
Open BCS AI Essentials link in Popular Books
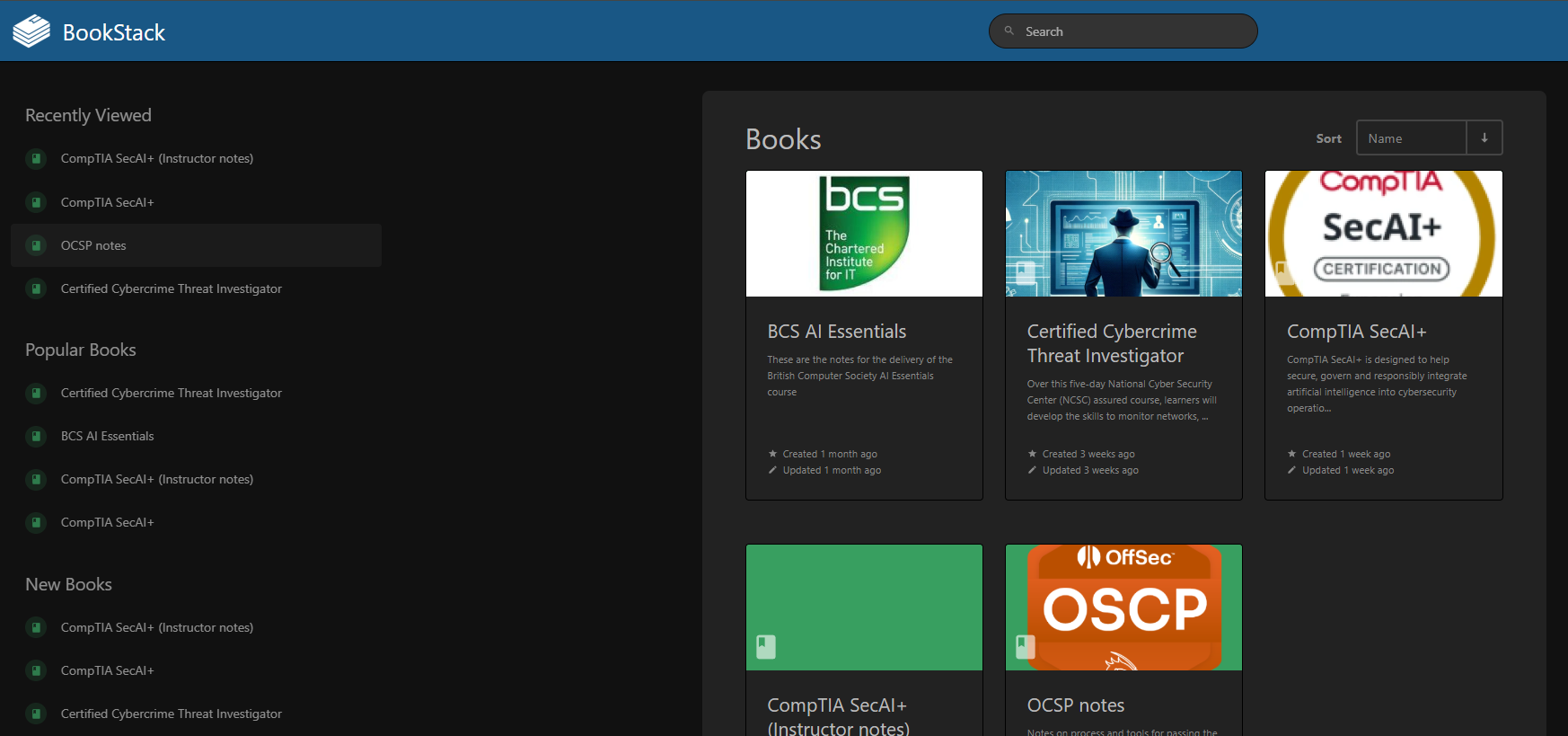(108, 437)
